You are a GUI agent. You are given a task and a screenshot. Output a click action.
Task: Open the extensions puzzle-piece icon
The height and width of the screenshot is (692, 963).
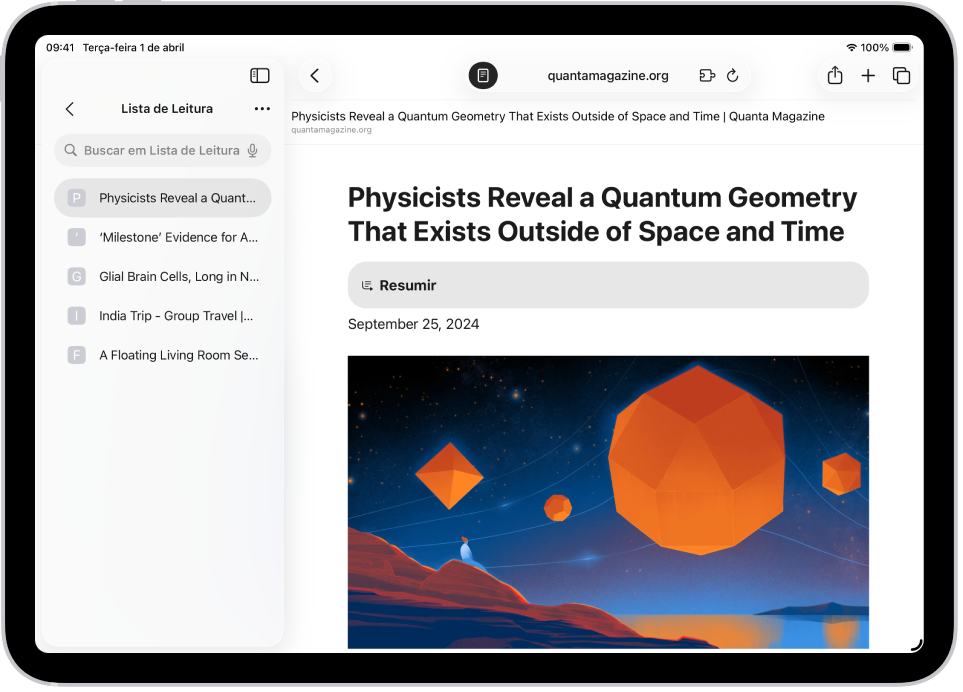tap(706, 75)
